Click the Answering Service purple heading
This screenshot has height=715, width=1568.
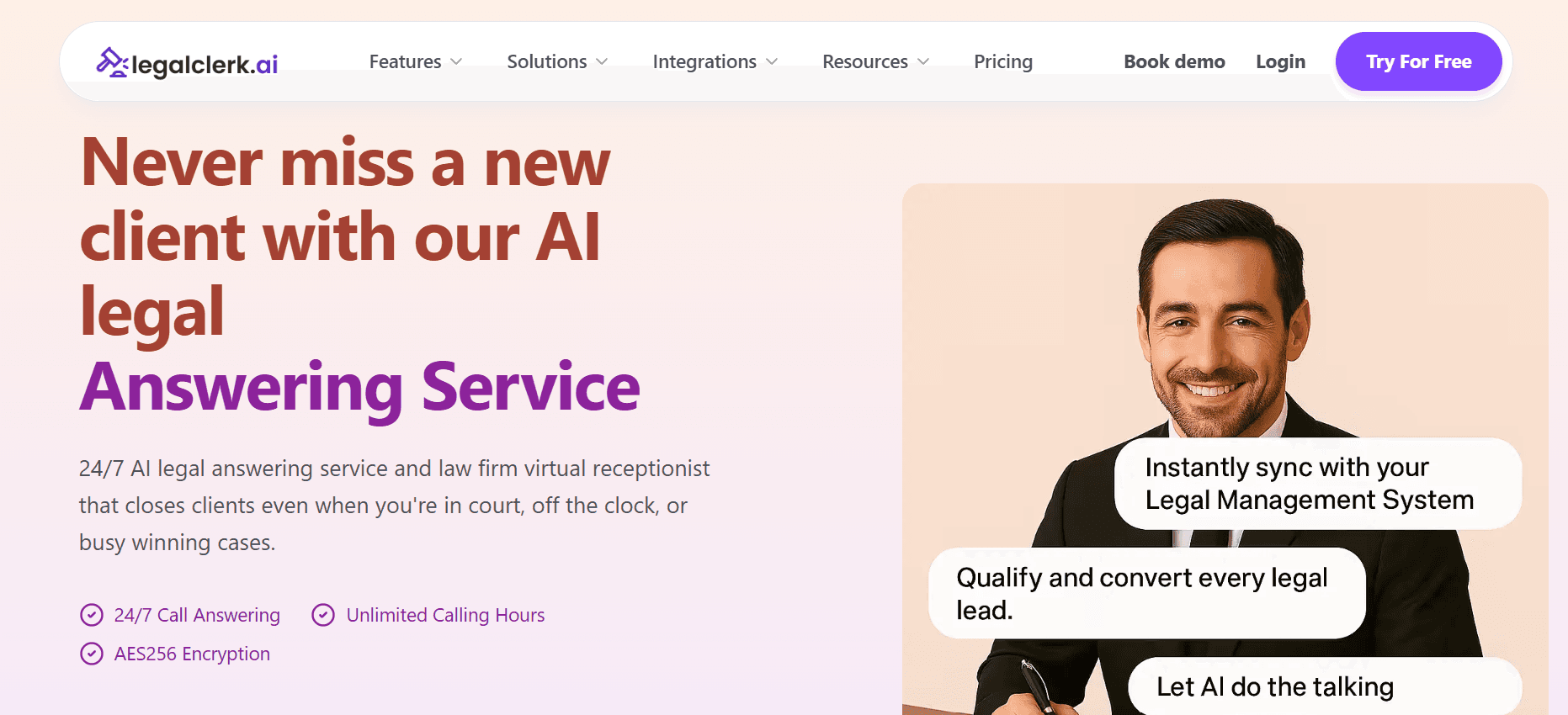coord(360,387)
